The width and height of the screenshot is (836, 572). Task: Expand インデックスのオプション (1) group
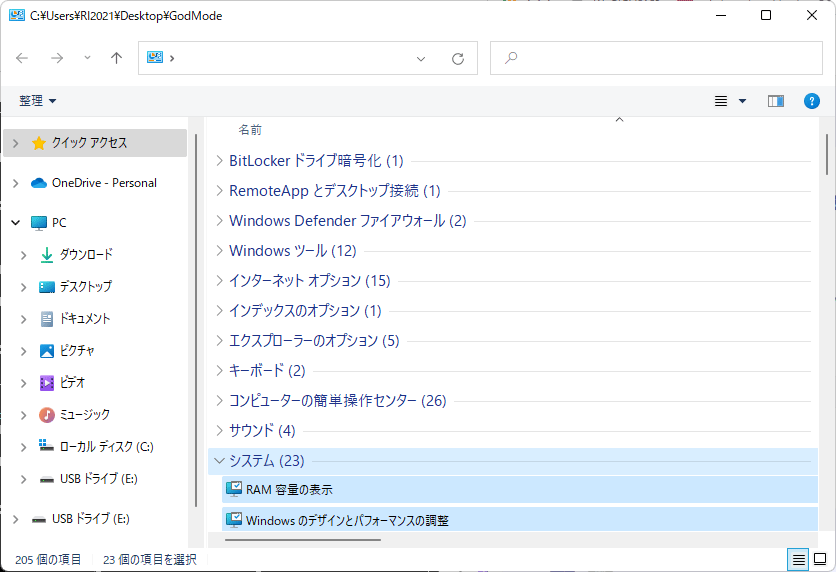(219, 310)
